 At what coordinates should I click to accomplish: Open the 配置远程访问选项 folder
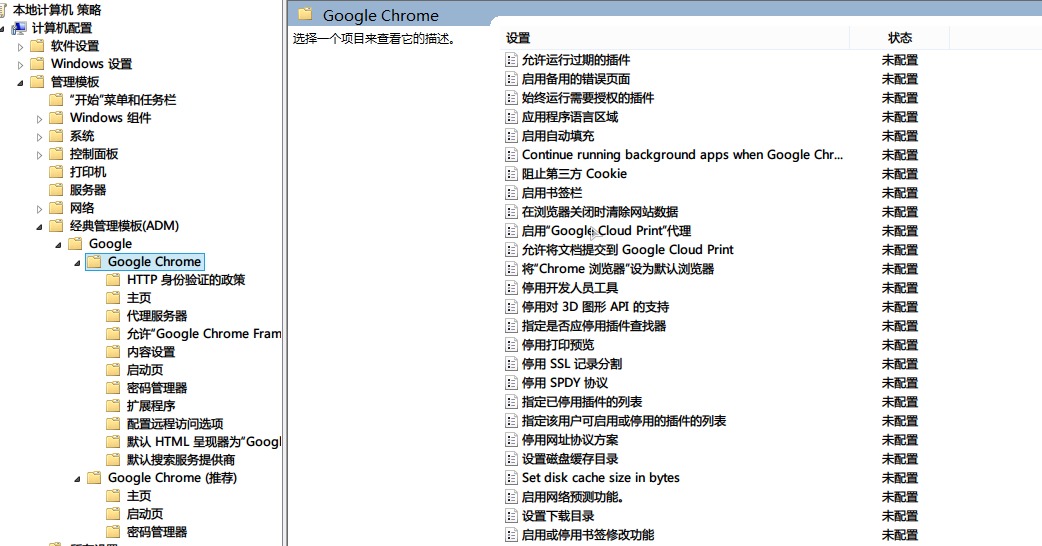click(x=175, y=423)
